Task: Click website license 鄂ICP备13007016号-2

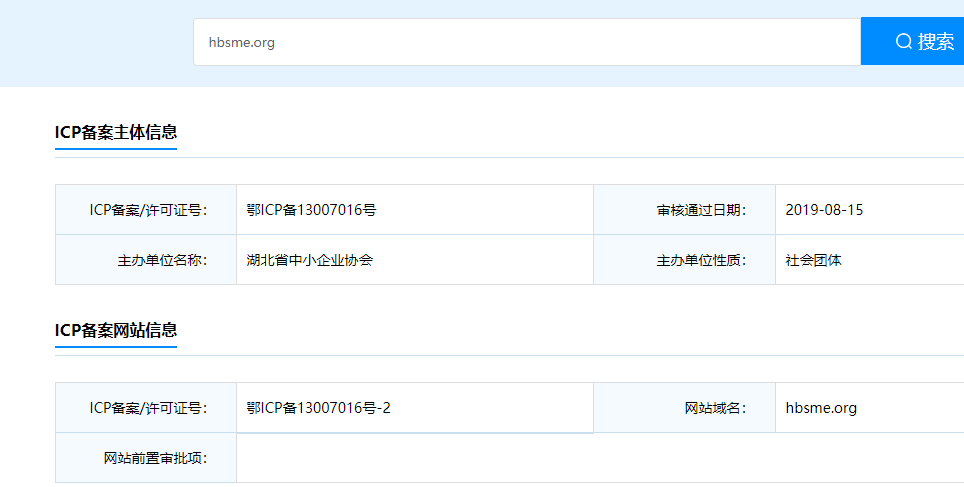Action: [318, 408]
